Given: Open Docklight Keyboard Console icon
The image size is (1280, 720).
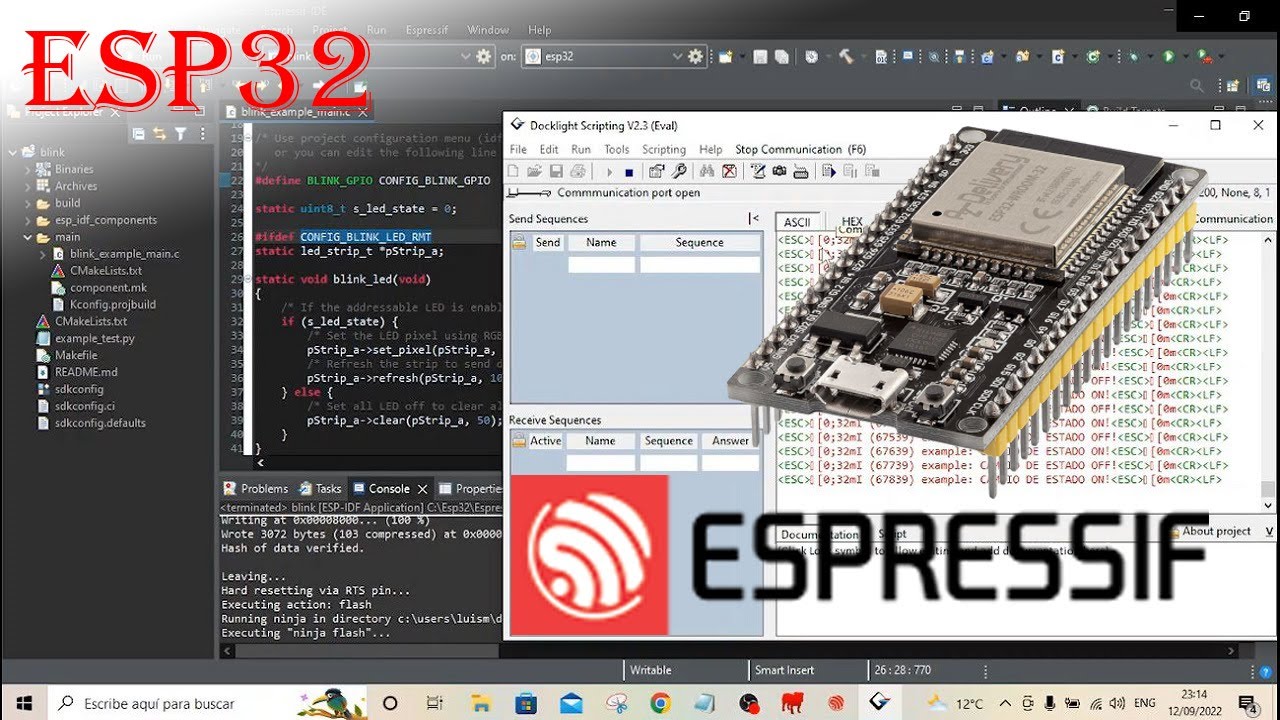Looking at the screenshot, I should click(800, 172).
